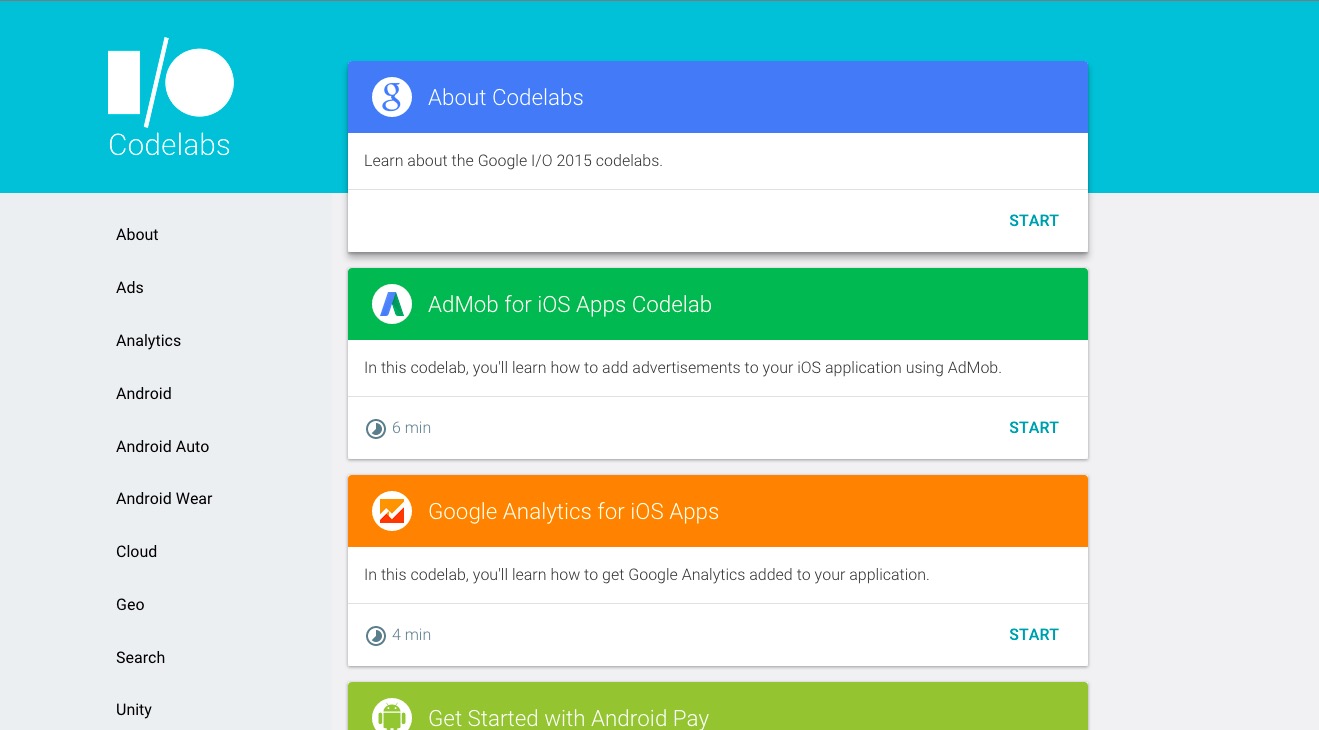This screenshot has height=730, width=1319.
Task: Select the AdMob icon on the iOS Apps card
Action: click(x=391, y=304)
